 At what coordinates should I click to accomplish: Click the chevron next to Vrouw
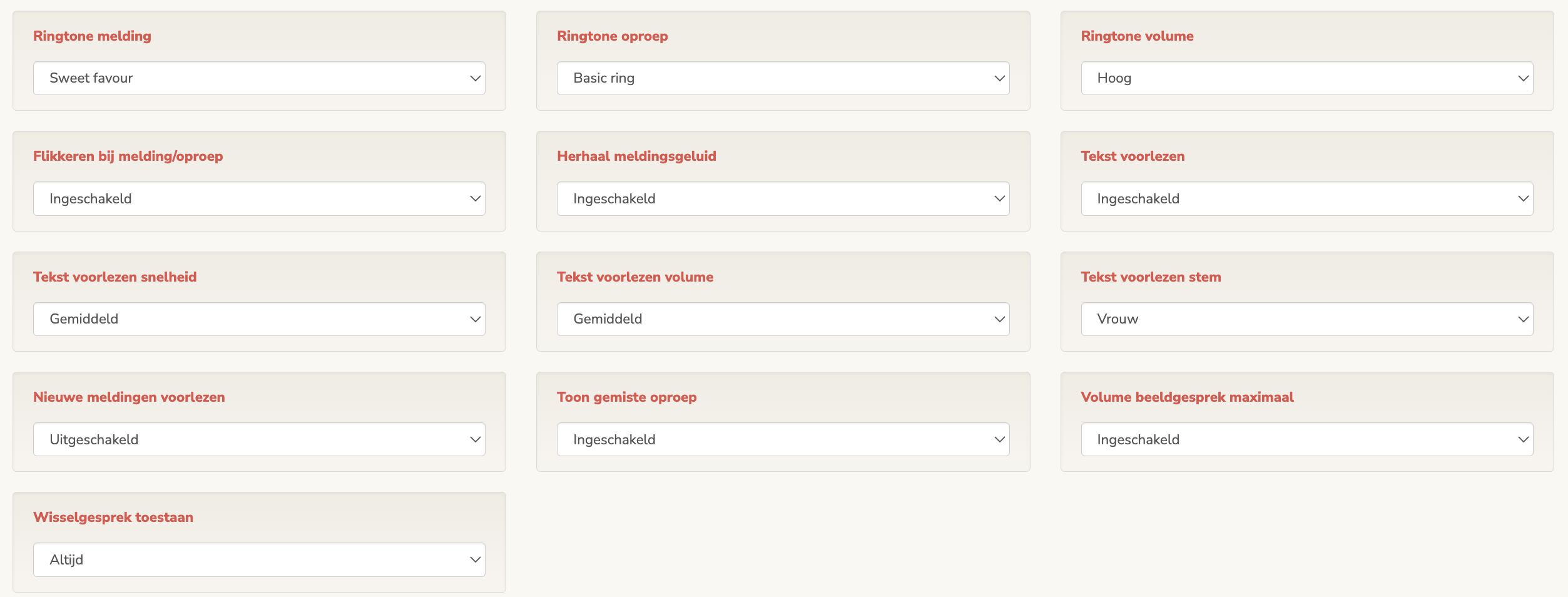click(x=1522, y=319)
